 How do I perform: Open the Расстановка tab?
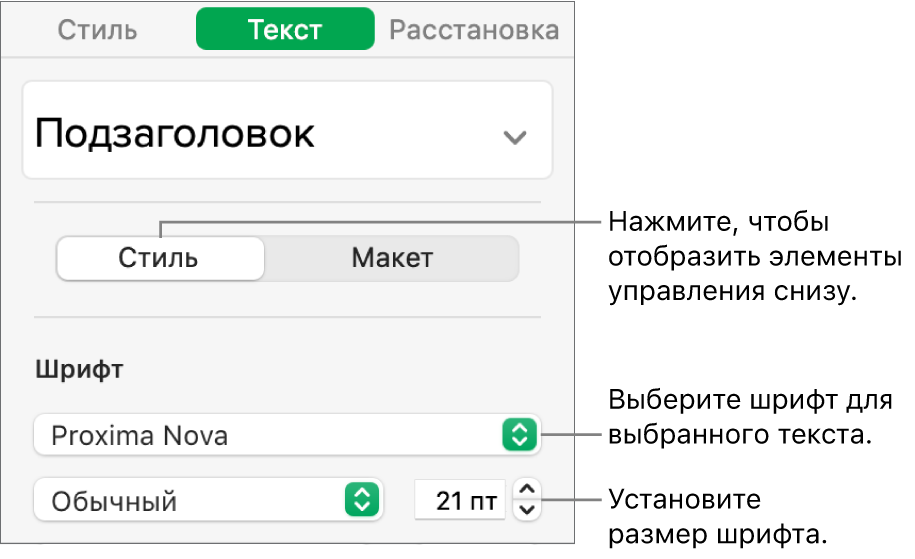[474, 30]
